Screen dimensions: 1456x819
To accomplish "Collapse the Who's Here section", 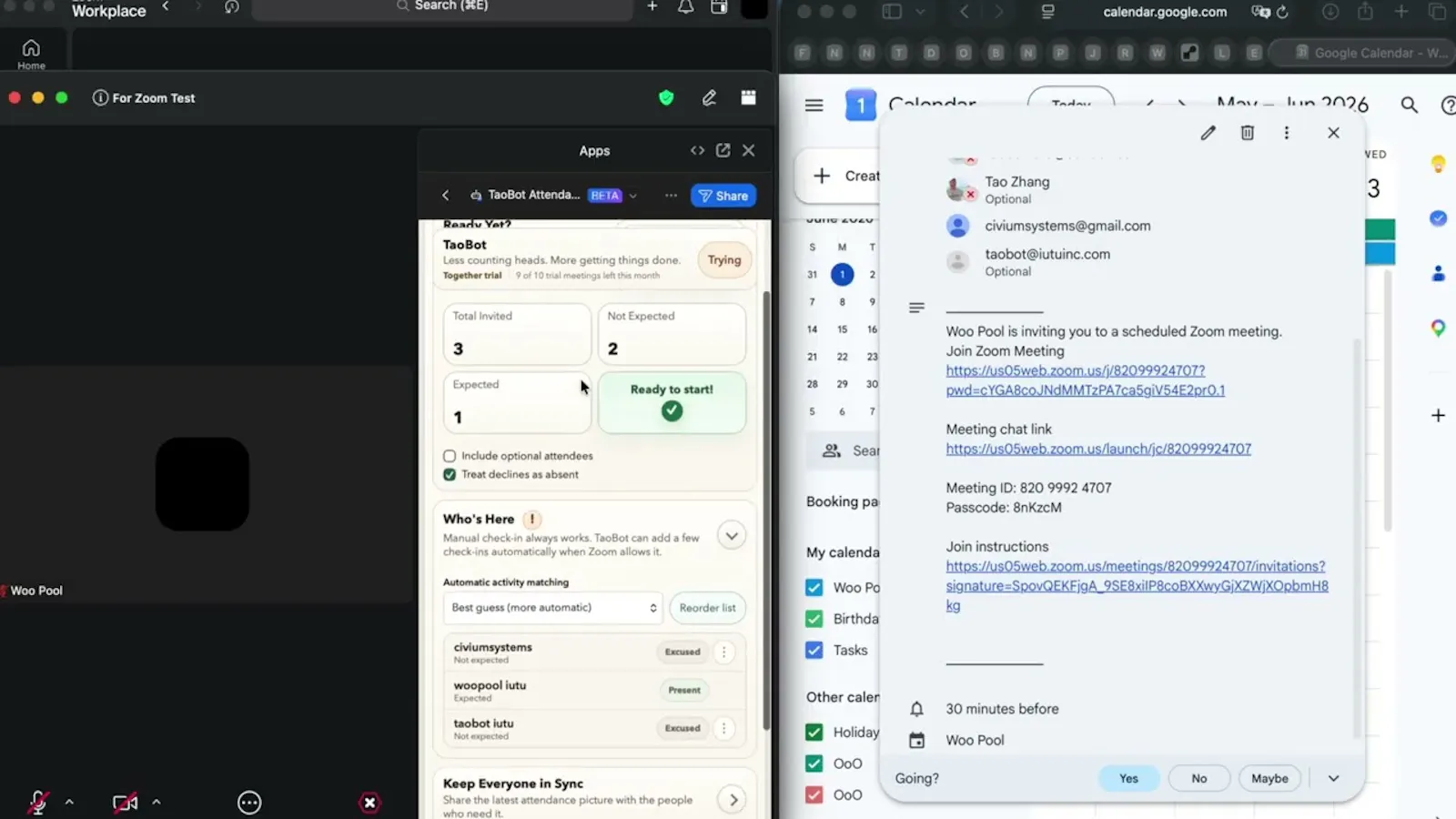I will [732, 535].
